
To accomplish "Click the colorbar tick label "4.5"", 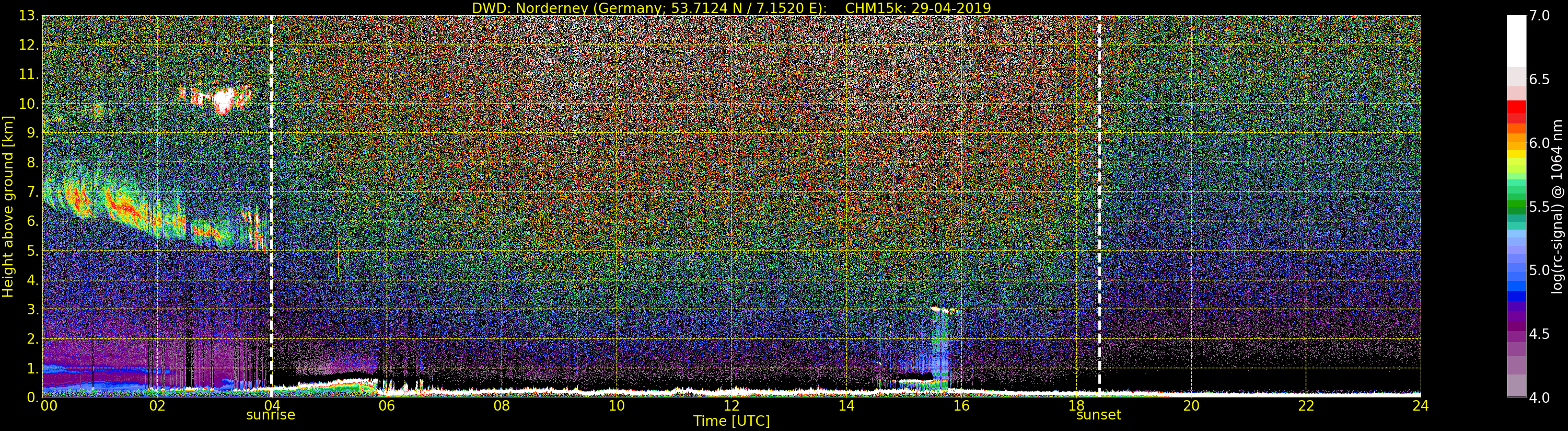I will coord(1539,334).
